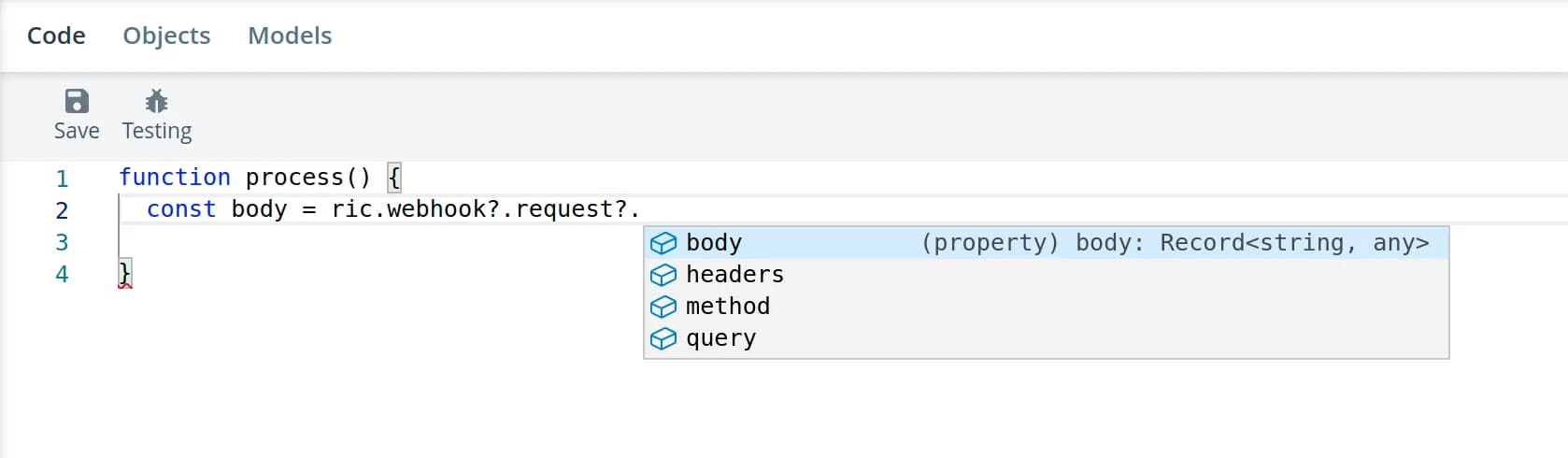Click line number 1 in gutter
Image resolution: width=1568 pixels, height=458 pixels.
pyautogui.click(x=62, y=179)
